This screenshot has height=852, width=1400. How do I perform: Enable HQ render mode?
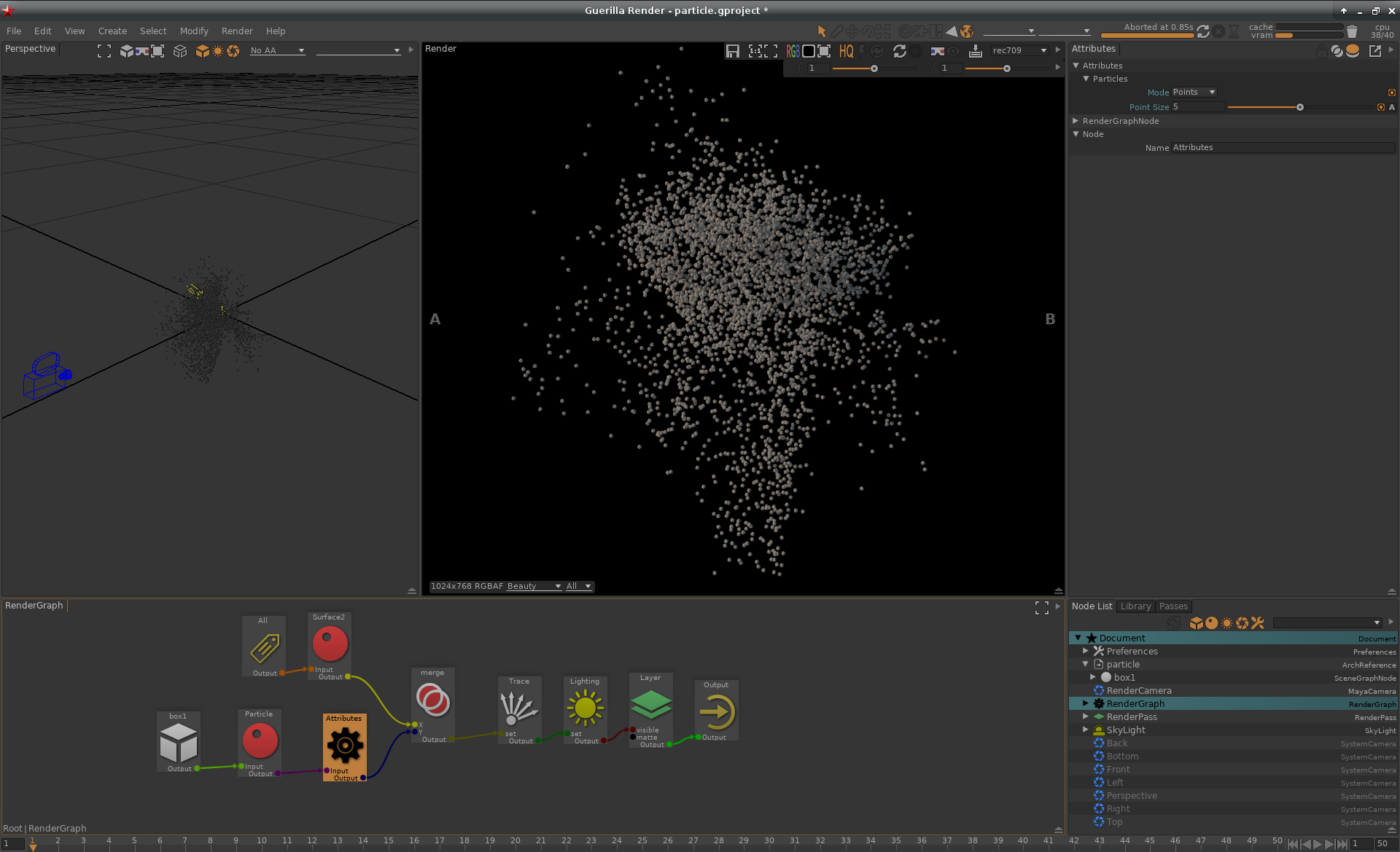point(846,51)
